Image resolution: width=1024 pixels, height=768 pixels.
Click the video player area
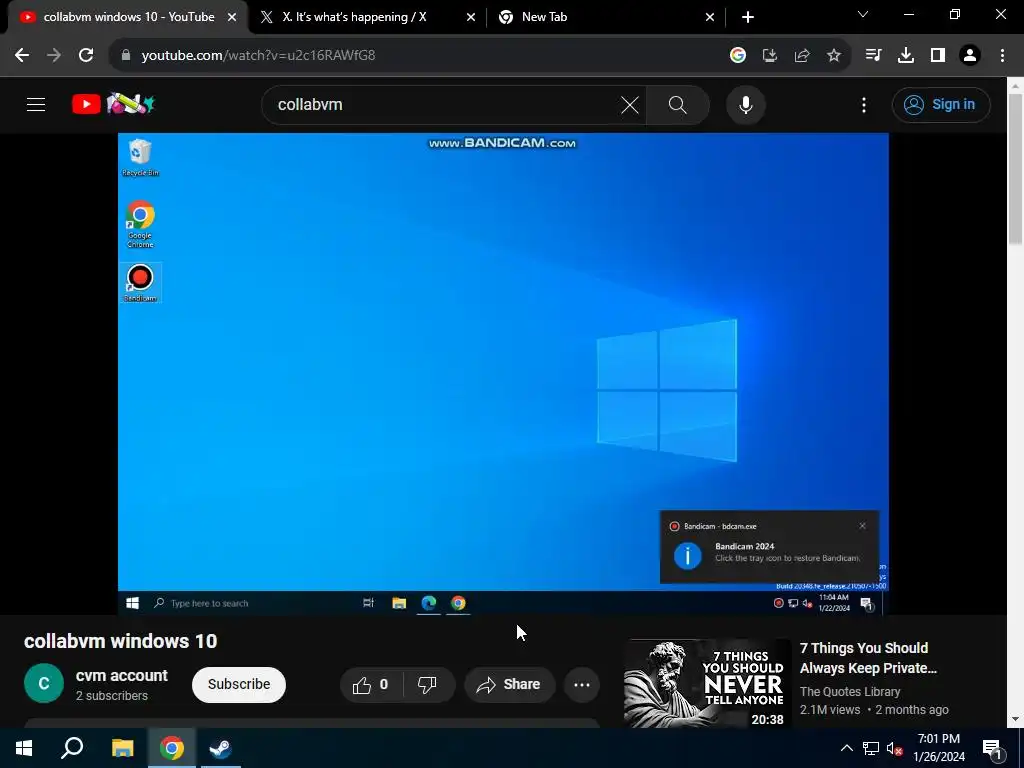(503, 374)
